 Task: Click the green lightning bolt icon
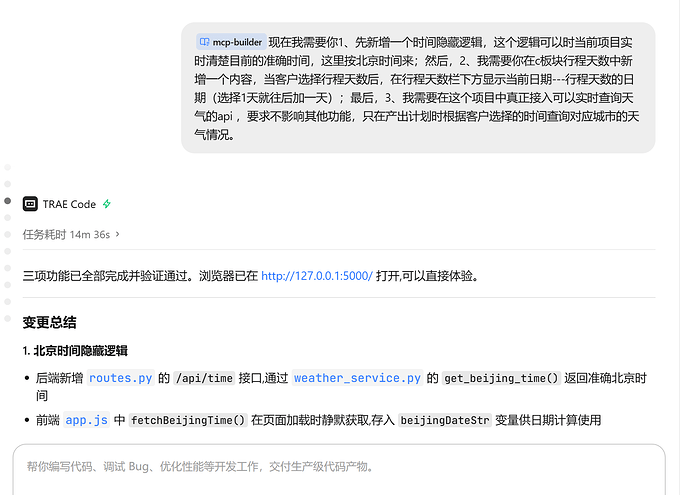pyautogui.click(x=107, y=204)
